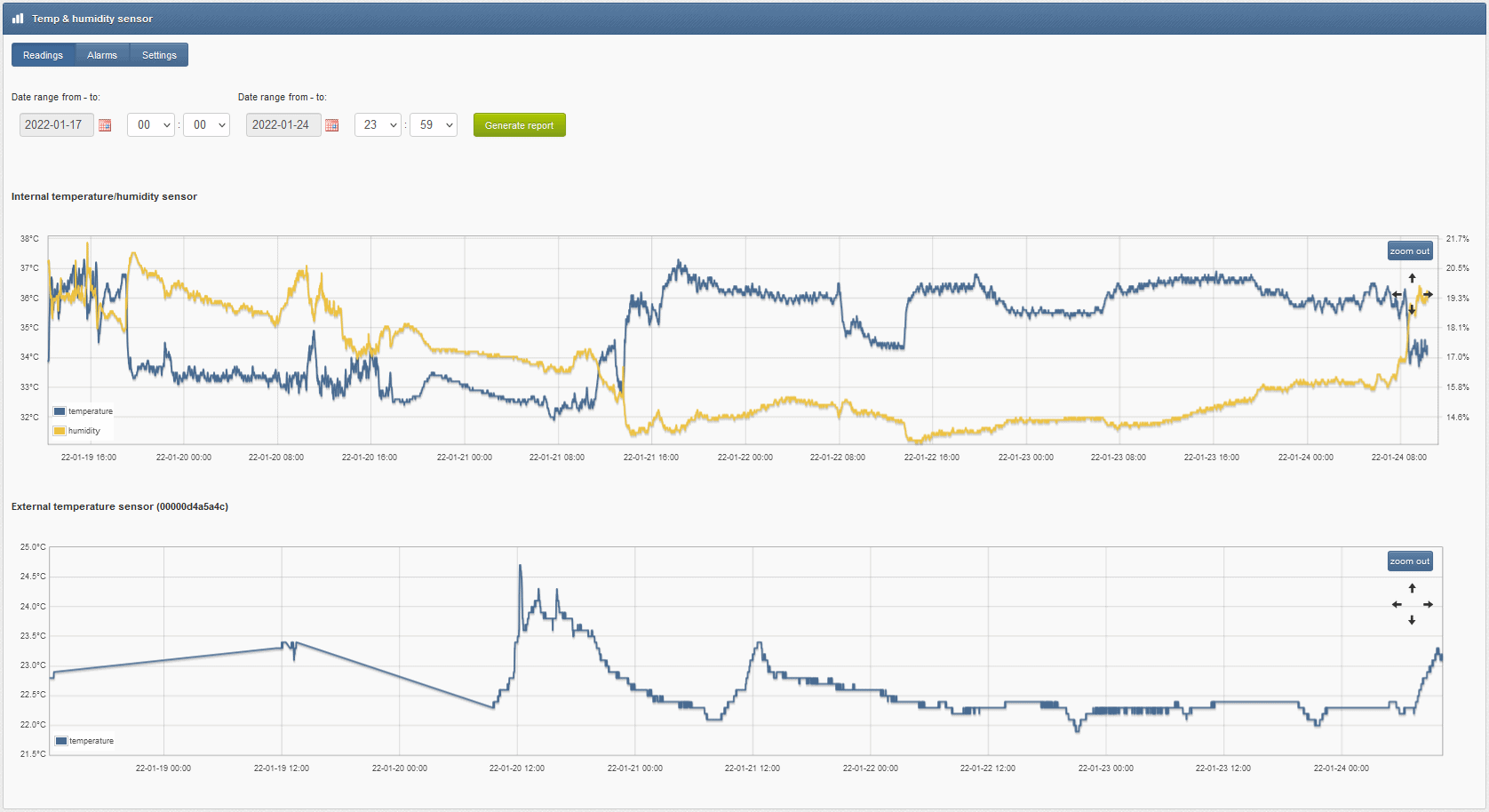Open the start date calendar picker icon

[105, 125]
